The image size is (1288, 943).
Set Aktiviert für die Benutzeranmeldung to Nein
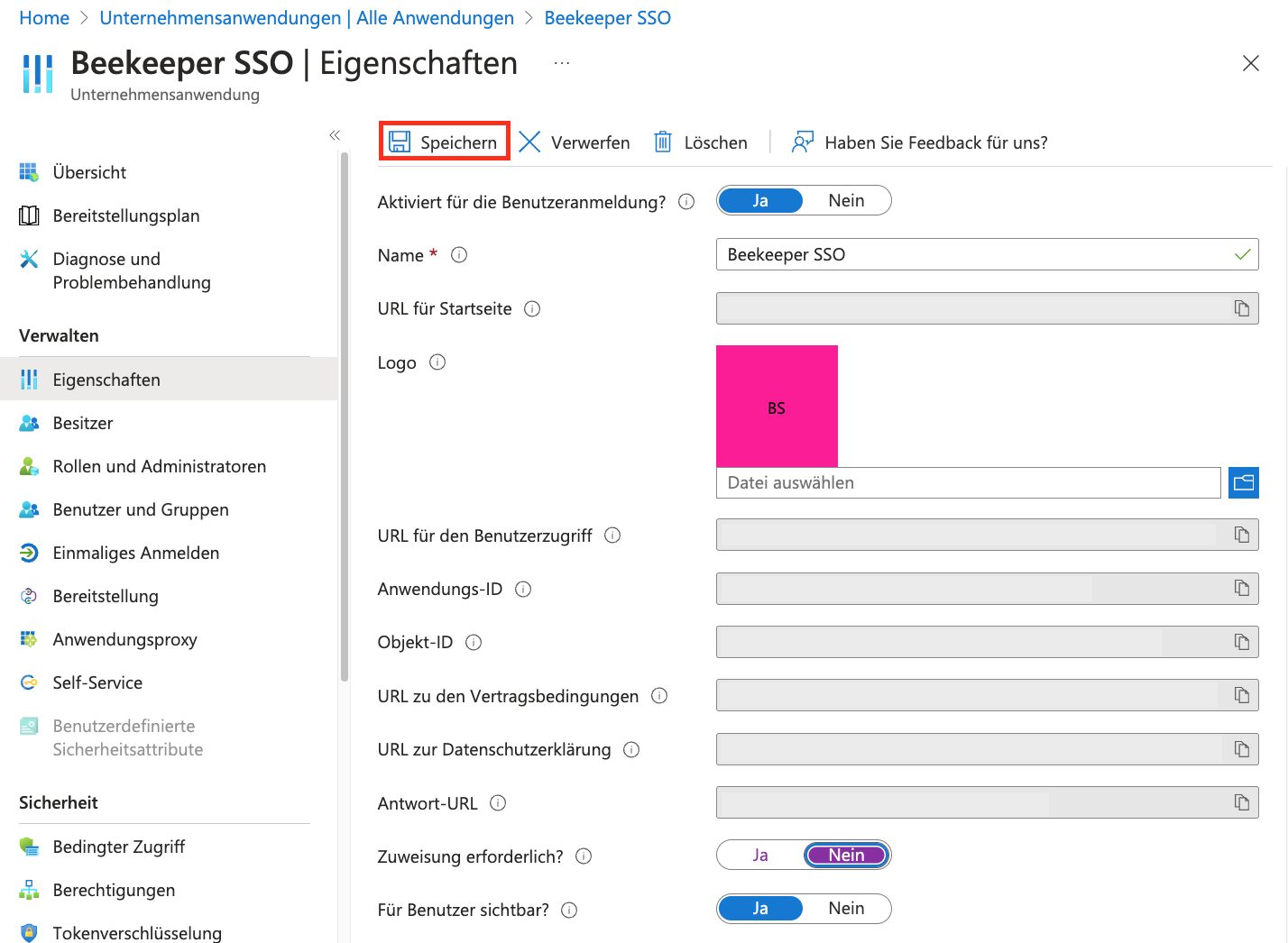point(846,200)
